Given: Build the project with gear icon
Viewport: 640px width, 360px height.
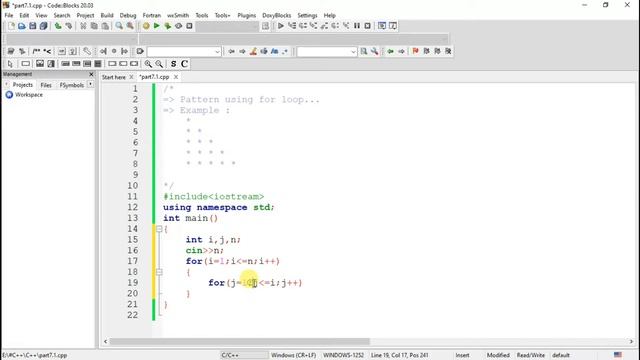Looking at the screenshot, I should (x=146, y=26).
